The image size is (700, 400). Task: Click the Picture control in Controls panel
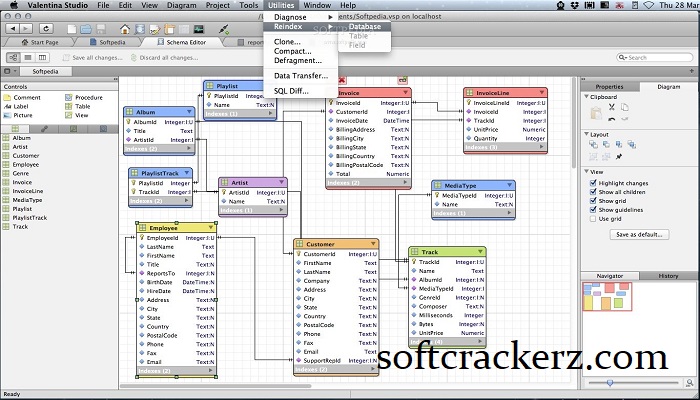(x=18, y=115)
